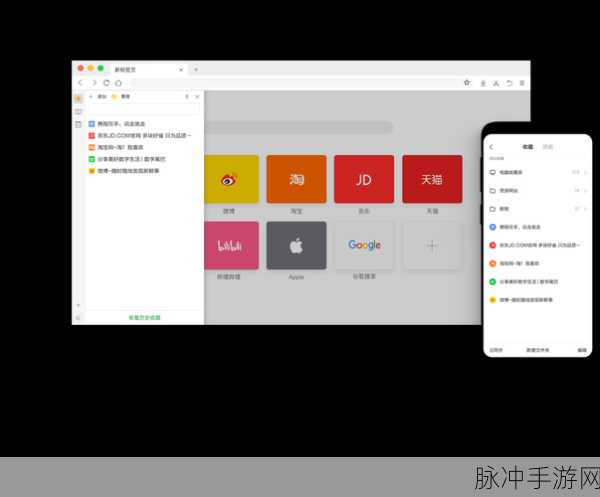The height and width of the screenshot is (497, 600).
Task: Open the Google speed dial tile
Action: (x=364, y=245)
